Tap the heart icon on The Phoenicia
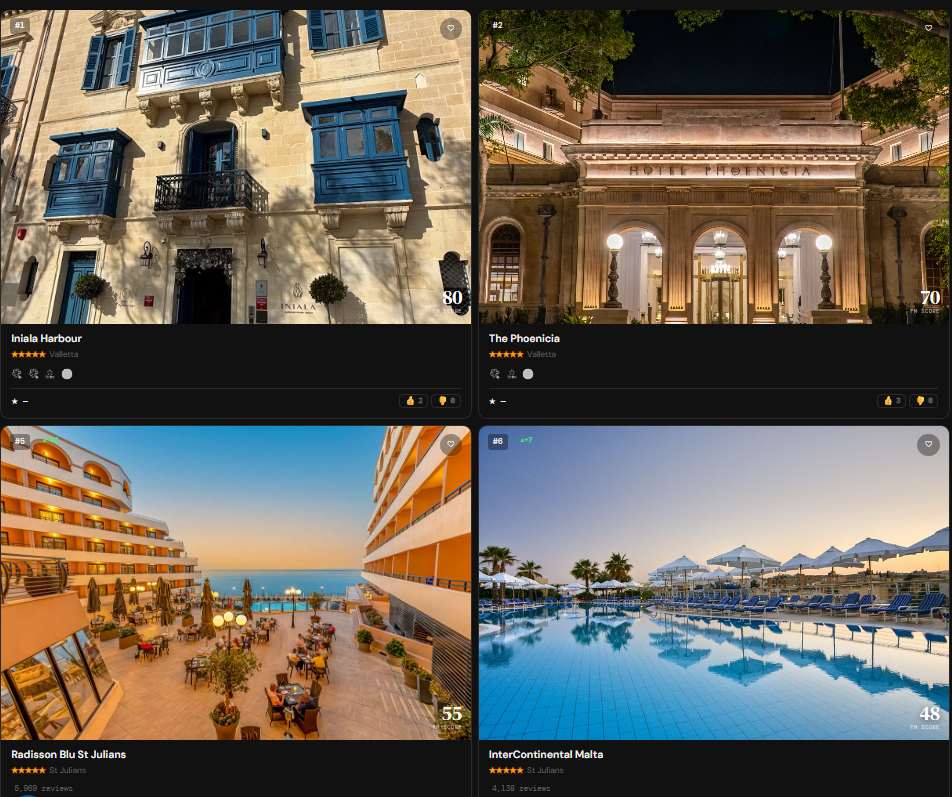Viewport: 952px width, 797px height. point(928,28)
